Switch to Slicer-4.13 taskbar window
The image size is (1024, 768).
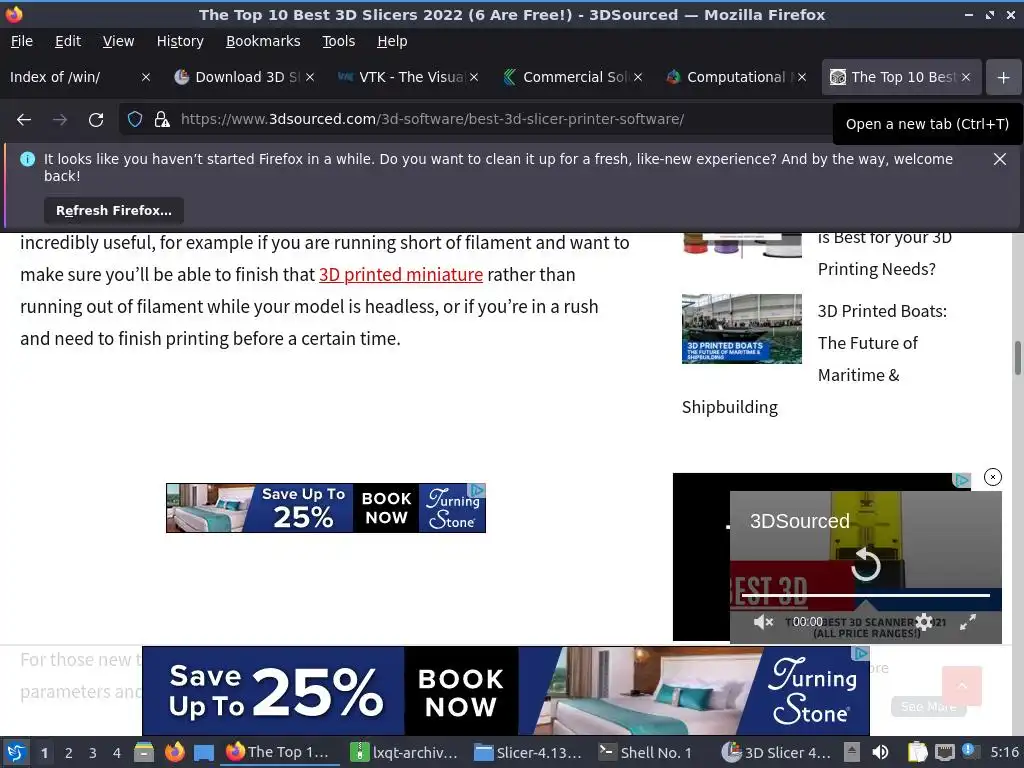point(528,752)
